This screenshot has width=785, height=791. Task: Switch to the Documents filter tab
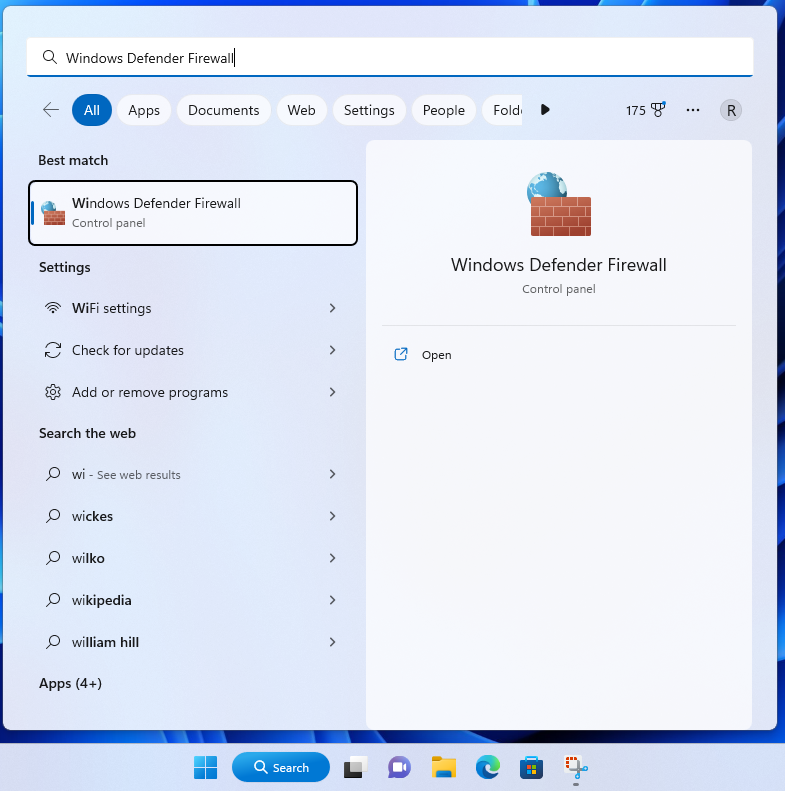(223, 110)
